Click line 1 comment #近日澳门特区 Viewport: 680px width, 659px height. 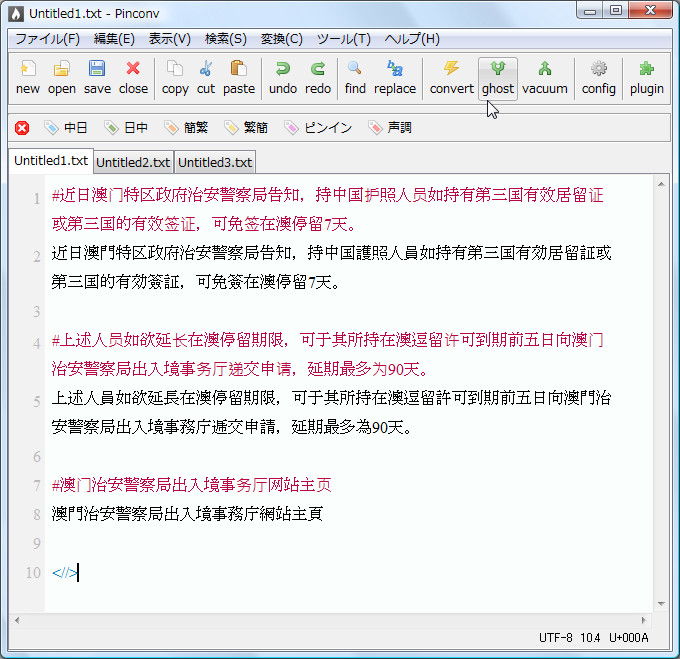tap(103, 195)
